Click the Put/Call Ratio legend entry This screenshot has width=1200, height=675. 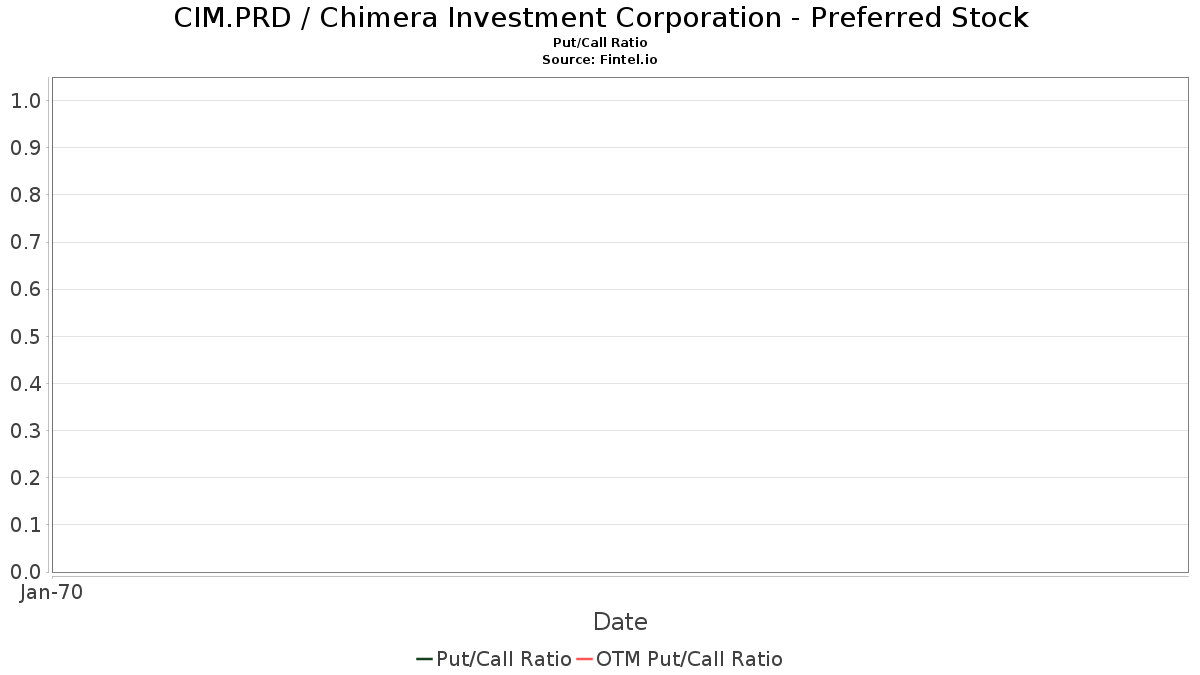pyautogui.click(x=494, y=659)
